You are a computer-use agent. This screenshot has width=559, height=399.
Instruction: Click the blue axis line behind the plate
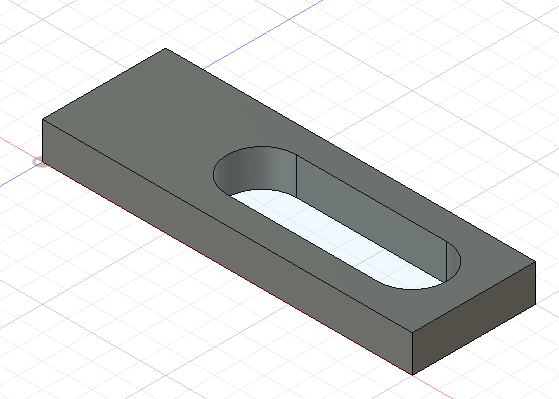point(264,34)
